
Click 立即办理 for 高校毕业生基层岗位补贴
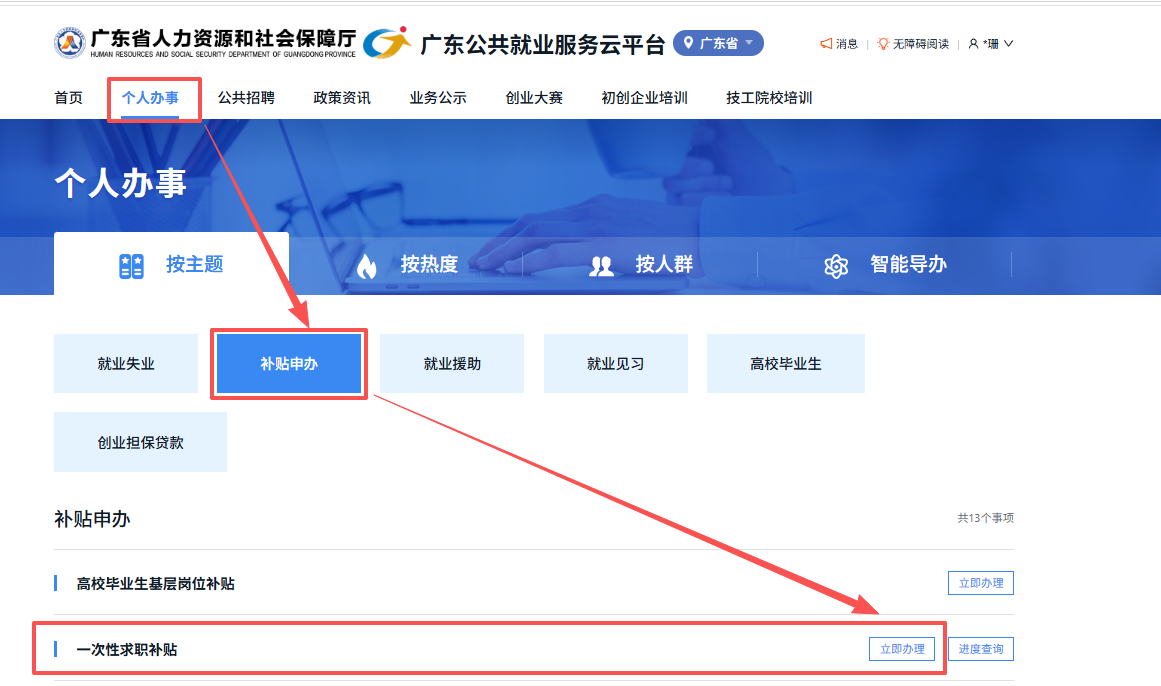(980, 583)
